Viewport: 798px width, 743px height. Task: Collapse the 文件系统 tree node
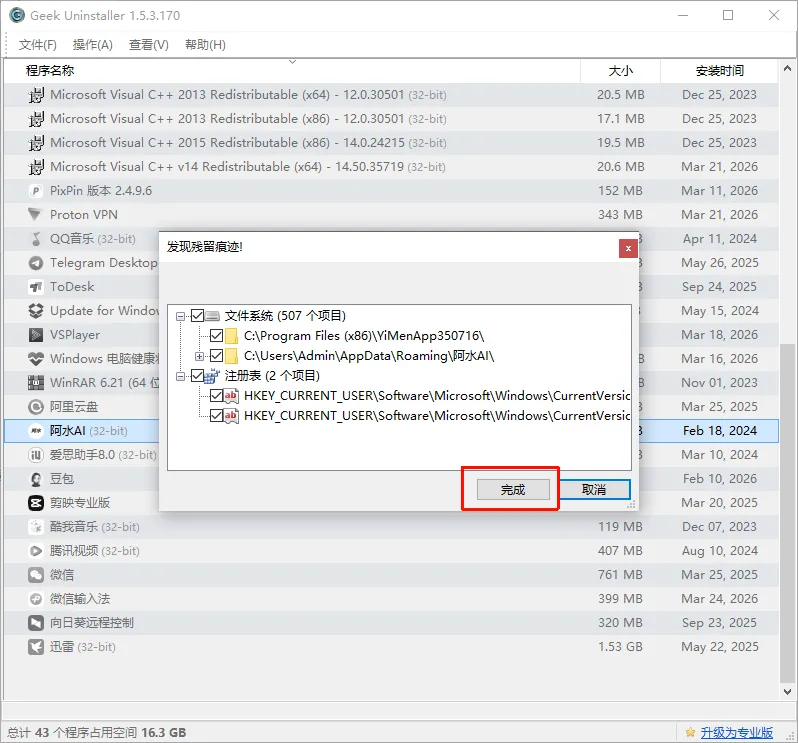[x=180, y=316]
